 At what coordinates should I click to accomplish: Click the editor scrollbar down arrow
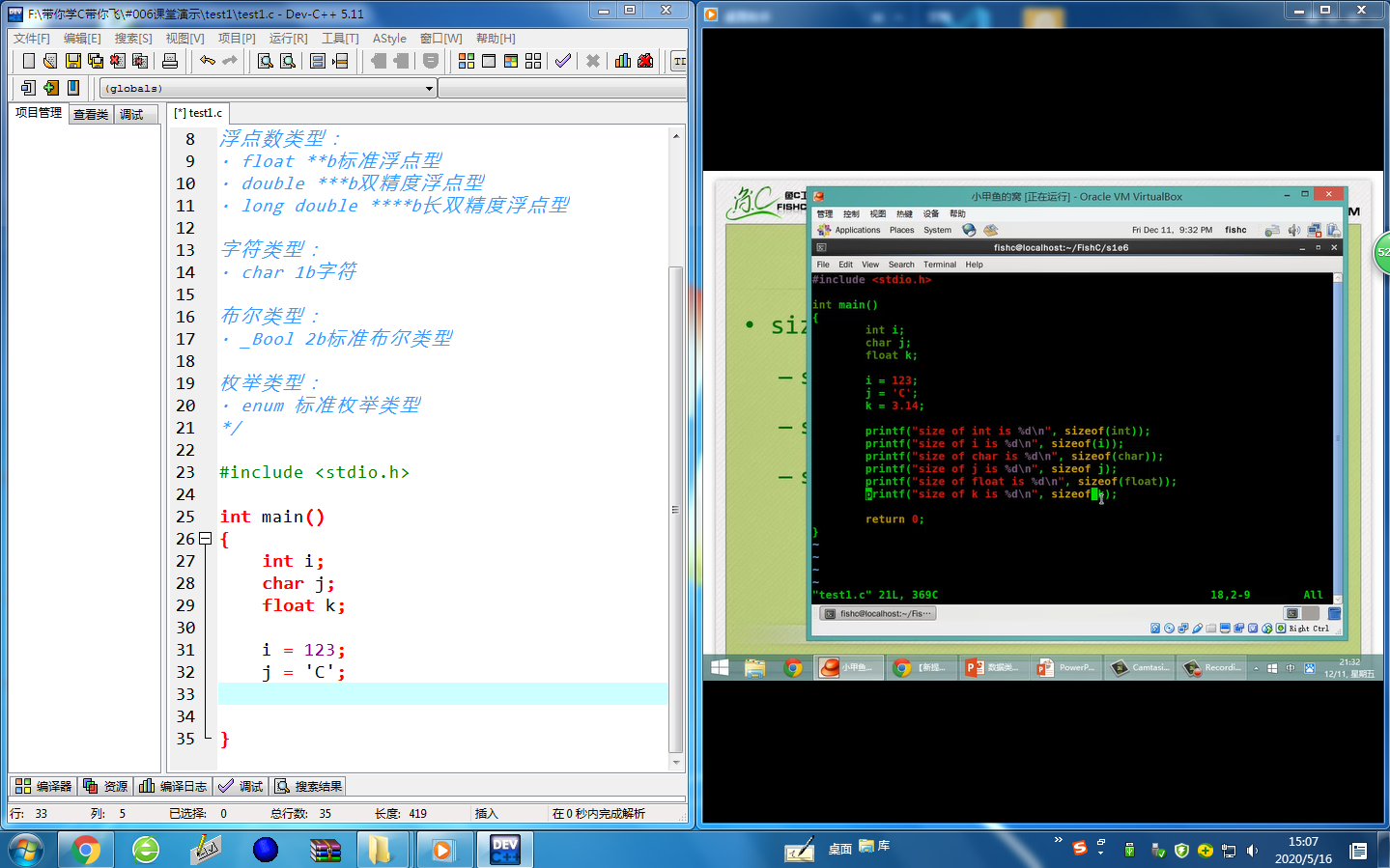676,762
